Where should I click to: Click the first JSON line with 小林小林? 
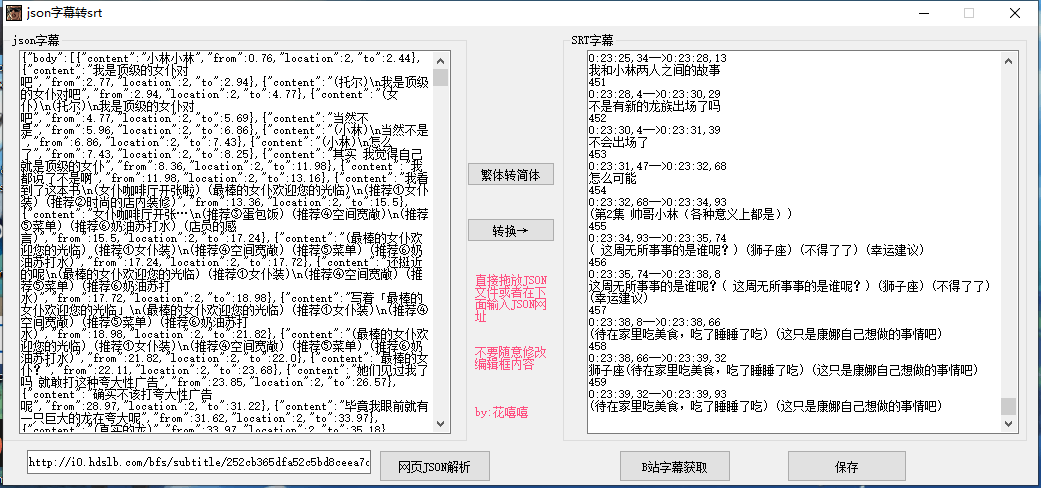coord(220,58)
